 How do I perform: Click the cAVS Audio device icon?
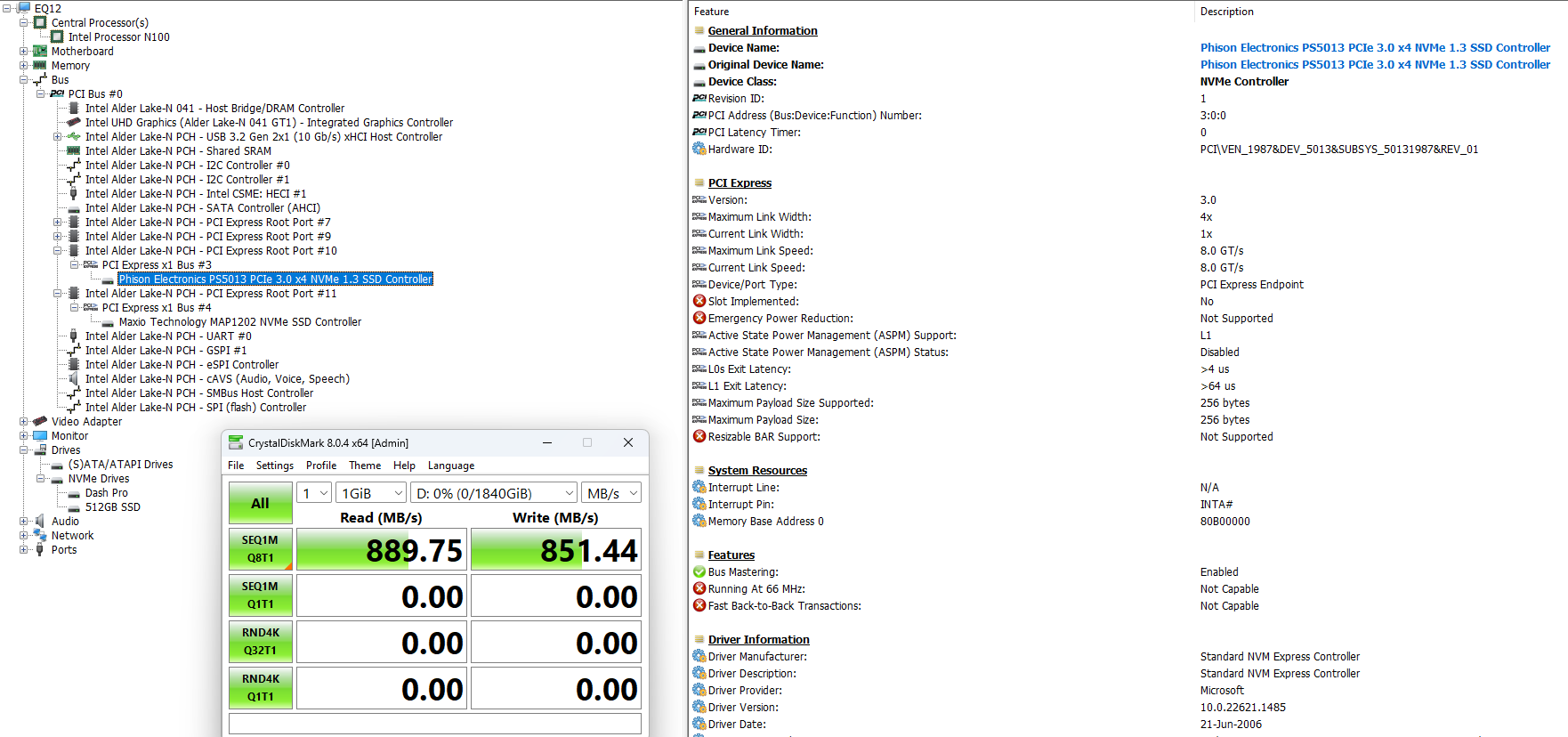click(74, 378)
